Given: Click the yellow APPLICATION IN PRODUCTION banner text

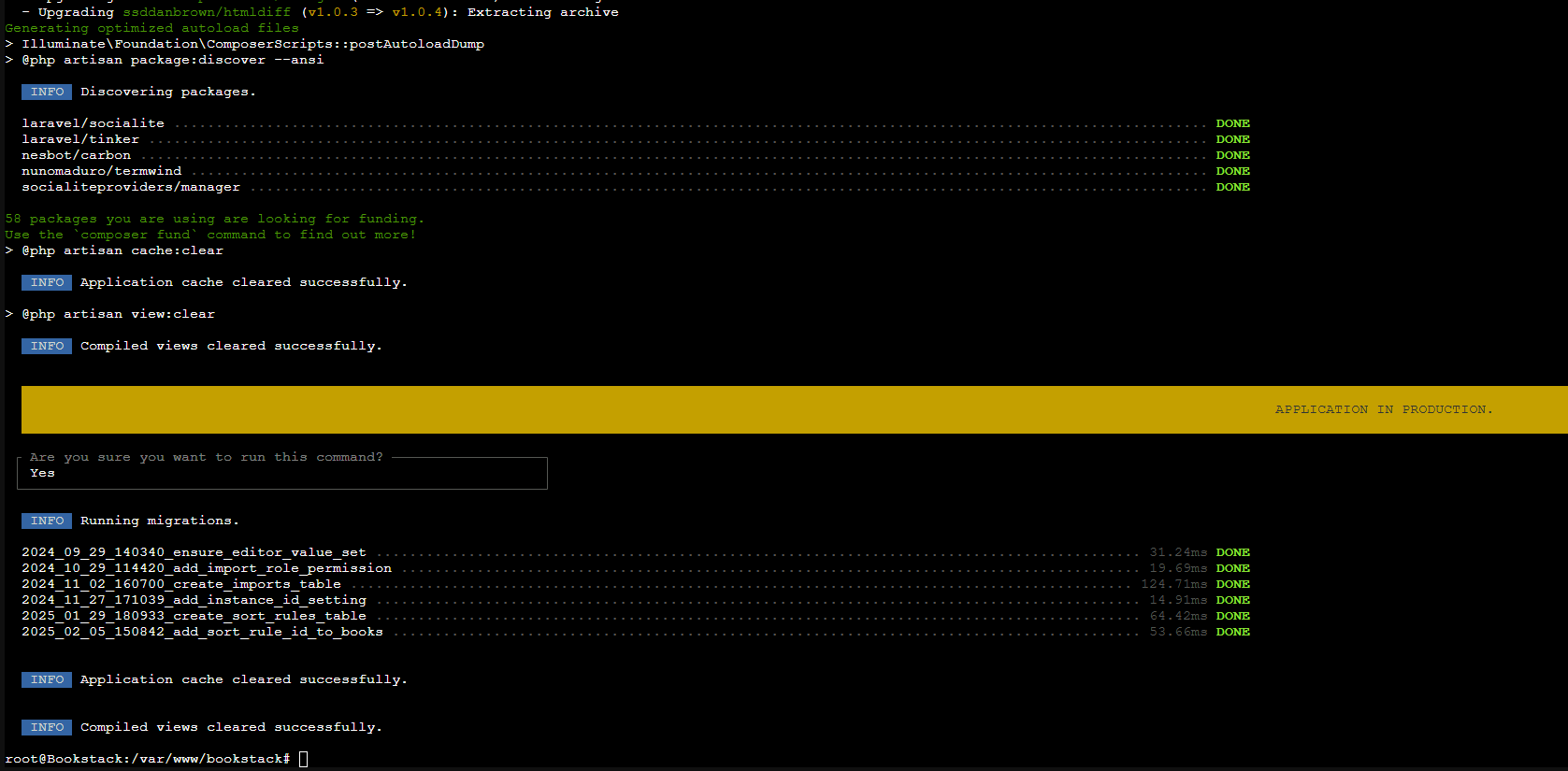Looking at the screenshot, I should [1383, 409].
